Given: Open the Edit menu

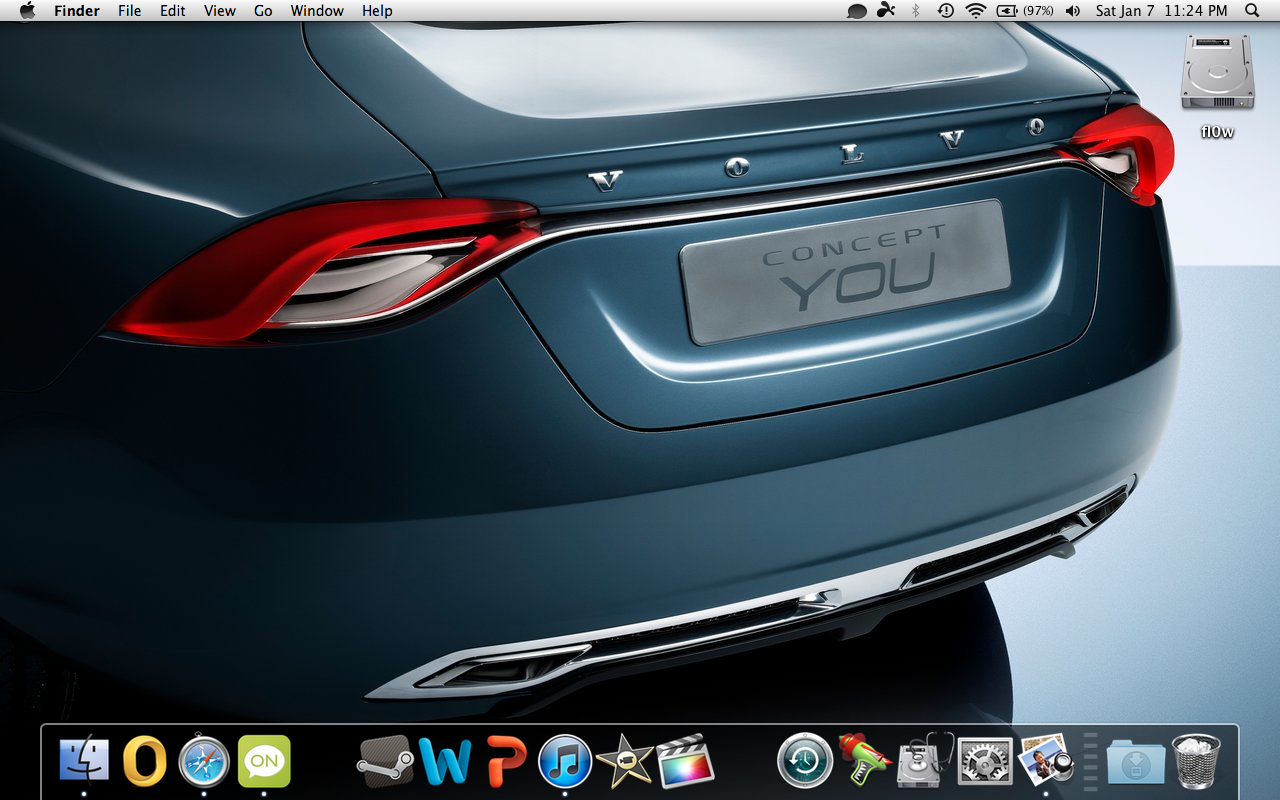Looking at the screenshot, I should 173,11.
